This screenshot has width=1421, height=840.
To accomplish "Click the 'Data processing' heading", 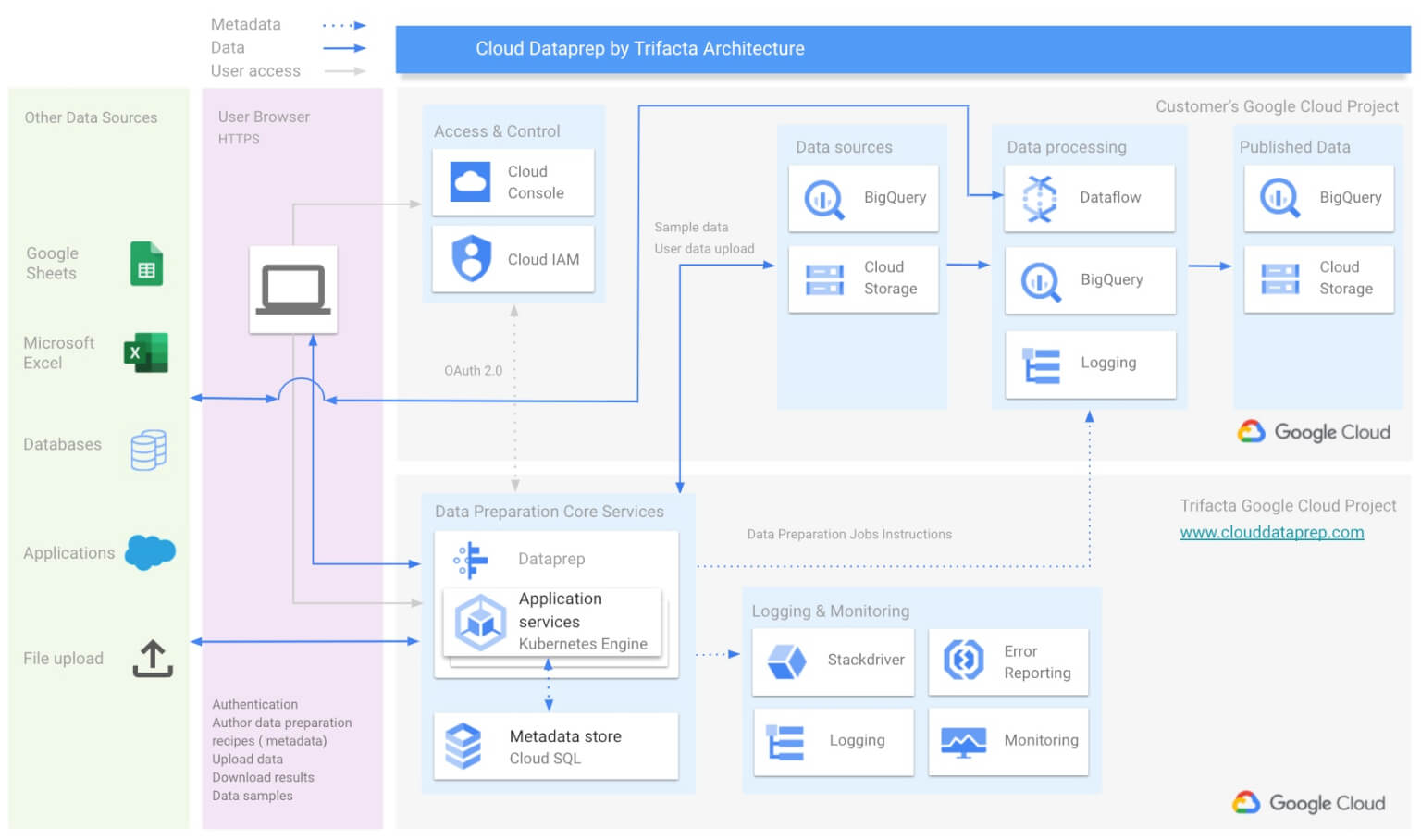I will tap(1067, 147).
